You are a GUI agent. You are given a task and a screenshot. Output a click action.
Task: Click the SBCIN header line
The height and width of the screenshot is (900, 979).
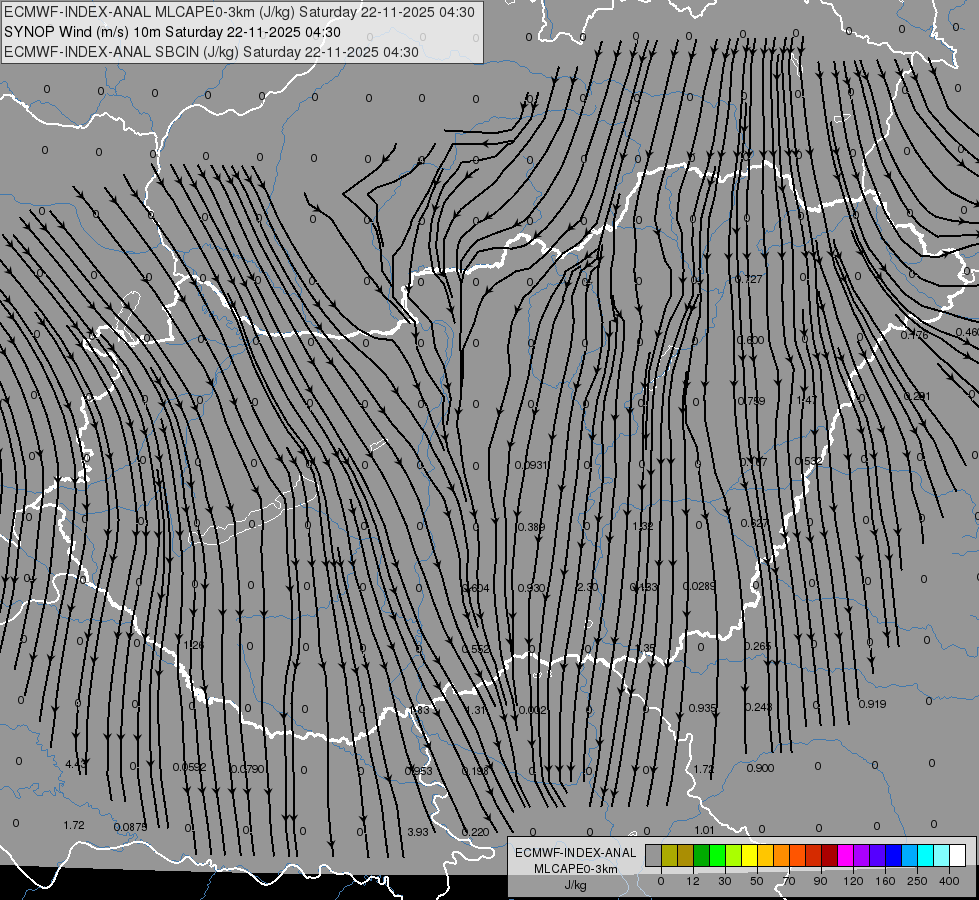point(211,51)
